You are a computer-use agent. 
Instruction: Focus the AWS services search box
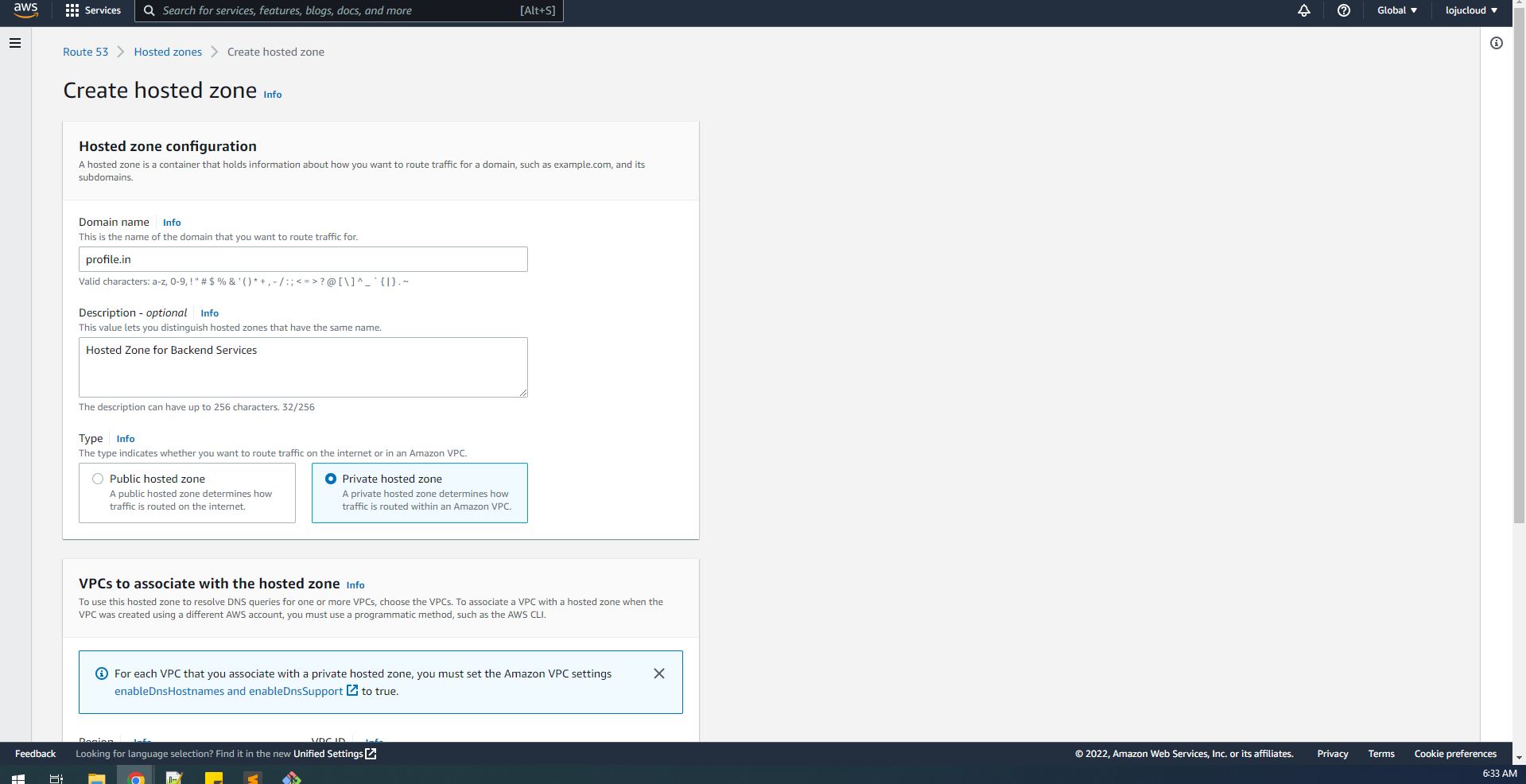click(x=350, y=10)
